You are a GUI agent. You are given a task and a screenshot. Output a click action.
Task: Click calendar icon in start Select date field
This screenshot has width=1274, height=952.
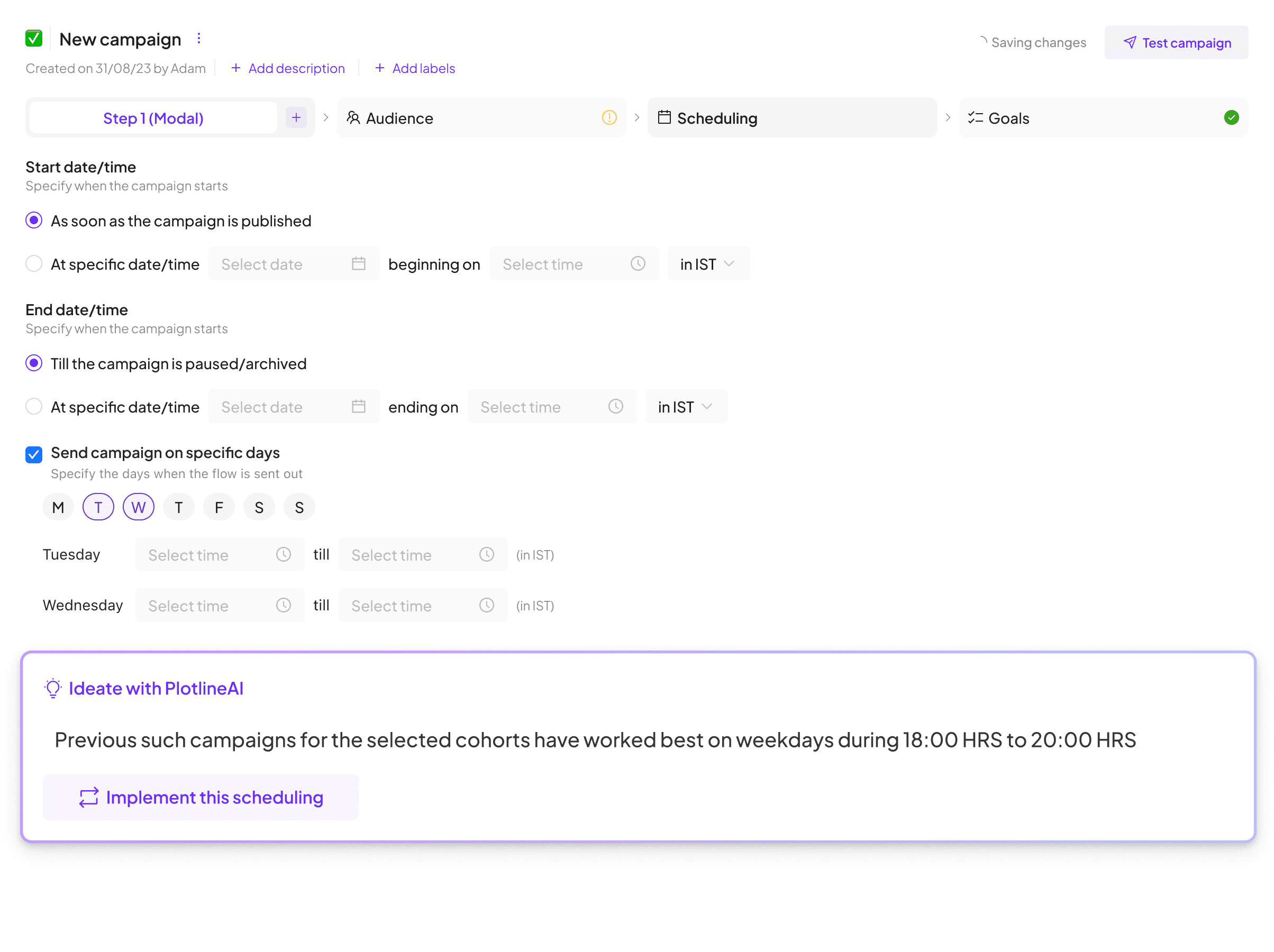coord(358,264)
